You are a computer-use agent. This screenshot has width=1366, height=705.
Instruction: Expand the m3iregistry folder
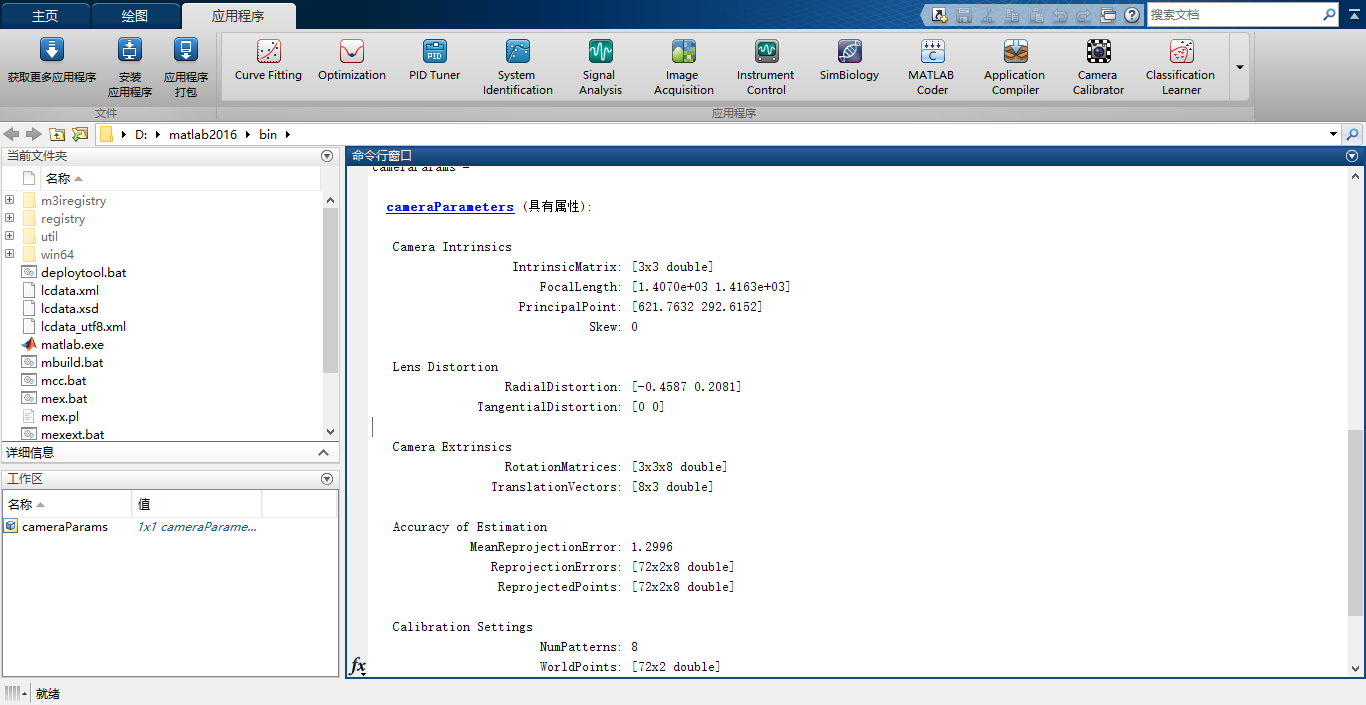[x=9, y=200]
